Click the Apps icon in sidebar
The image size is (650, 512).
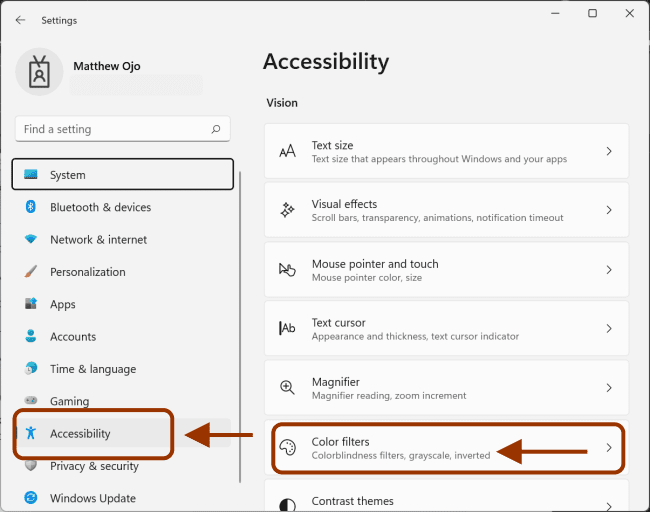pyautogui.click(x=31, y=303)
